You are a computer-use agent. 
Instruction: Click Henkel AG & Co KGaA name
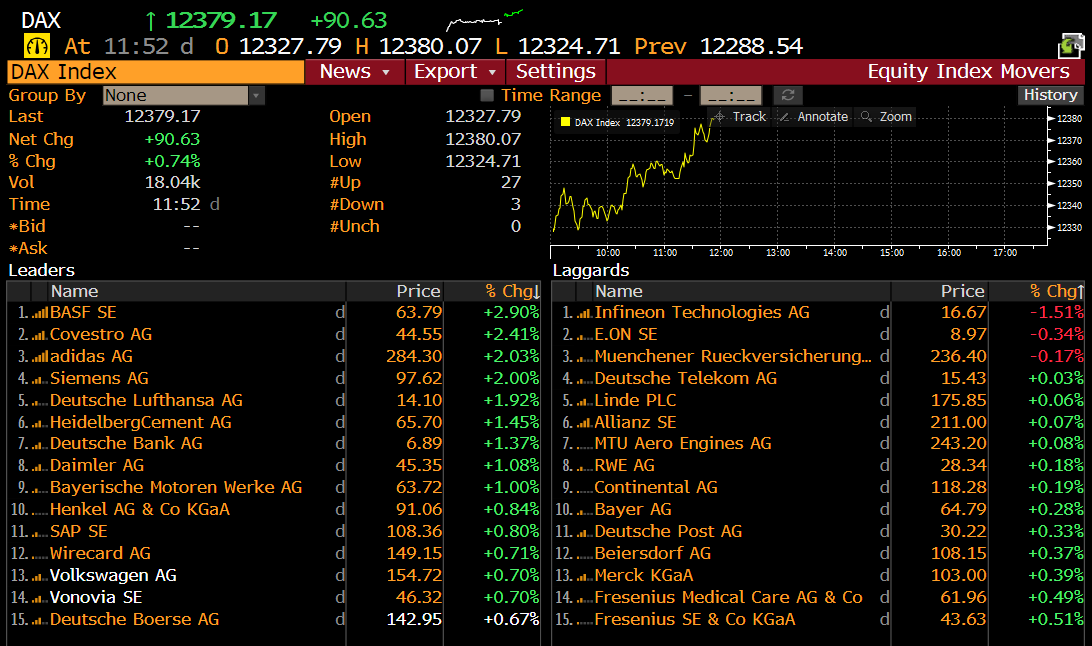coord(139,510)
